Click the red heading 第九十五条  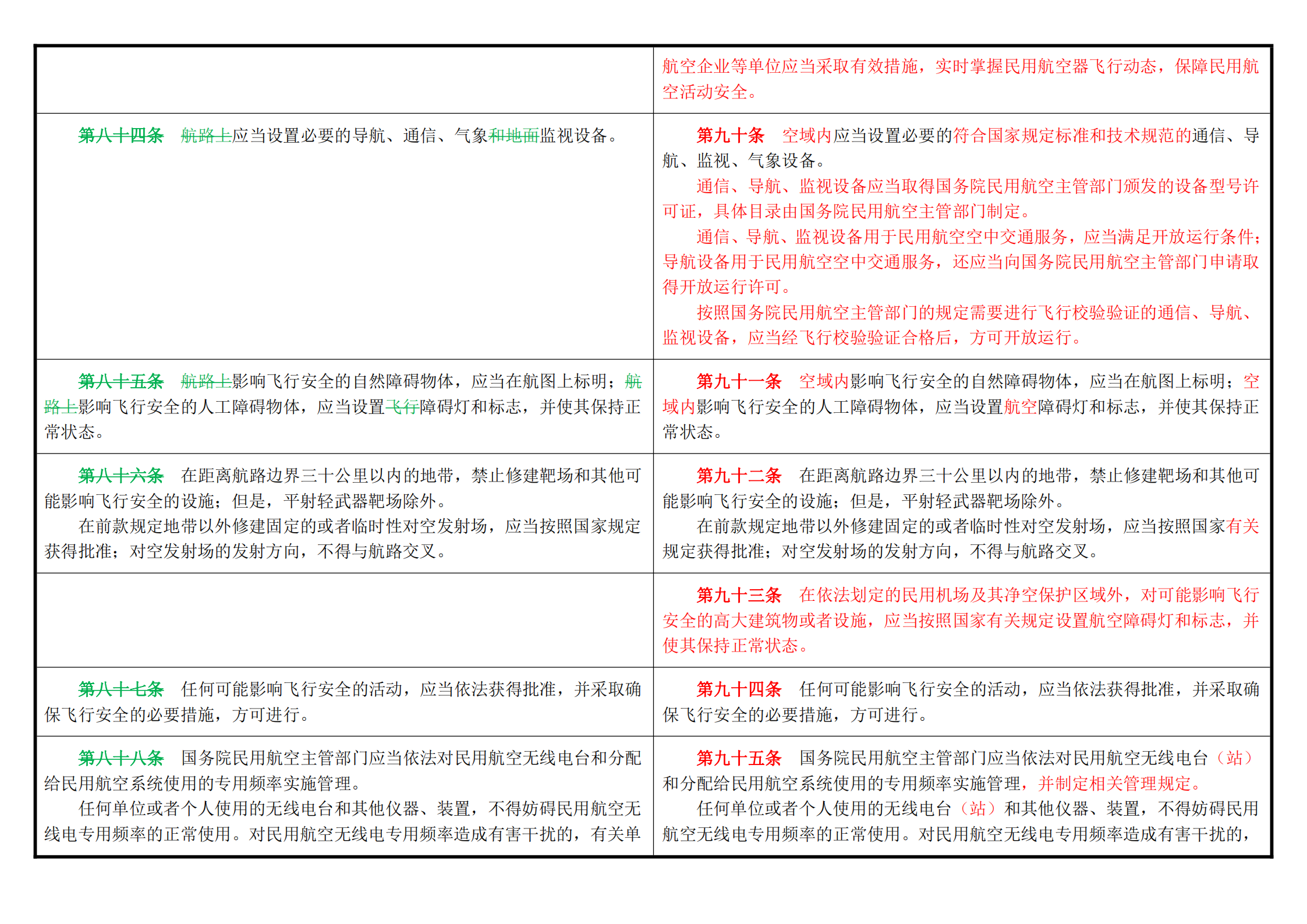[x=739, y=758]
